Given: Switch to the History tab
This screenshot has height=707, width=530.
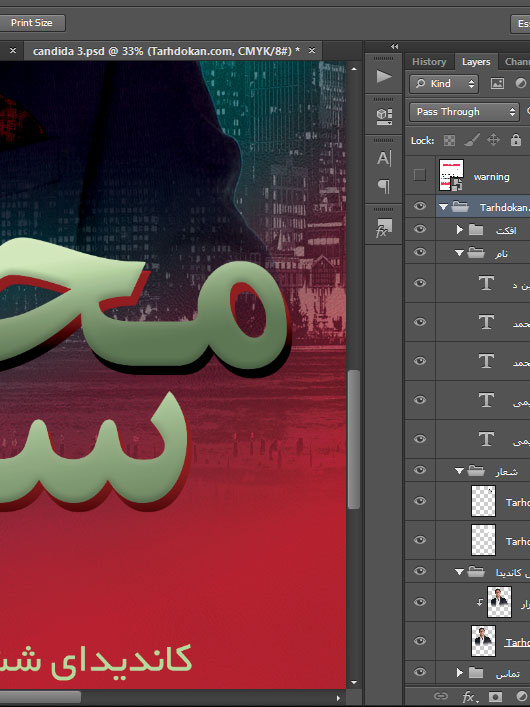Looking at the screenshot, I should 429,62.
